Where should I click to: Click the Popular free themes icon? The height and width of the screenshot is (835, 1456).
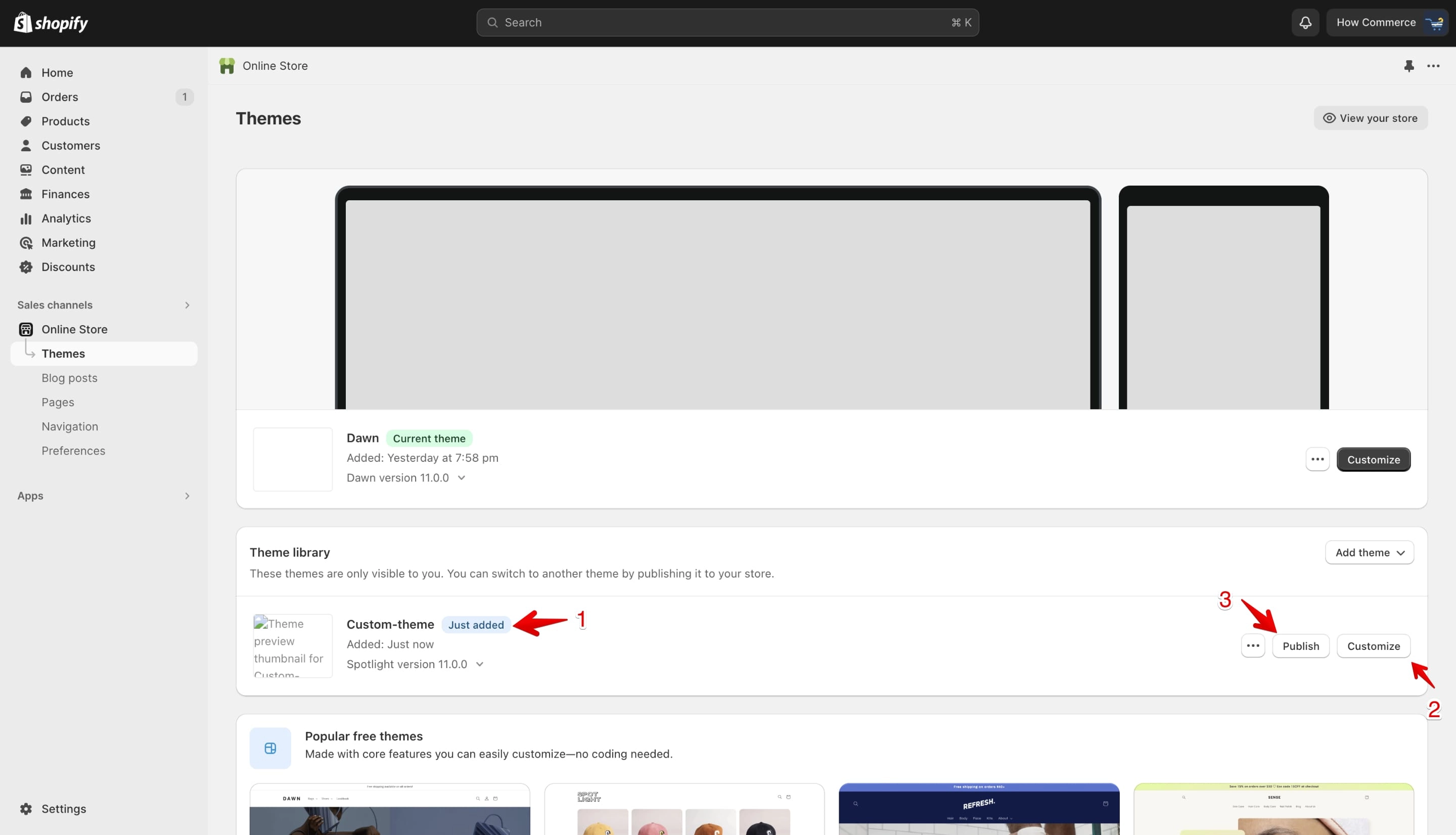270,748
